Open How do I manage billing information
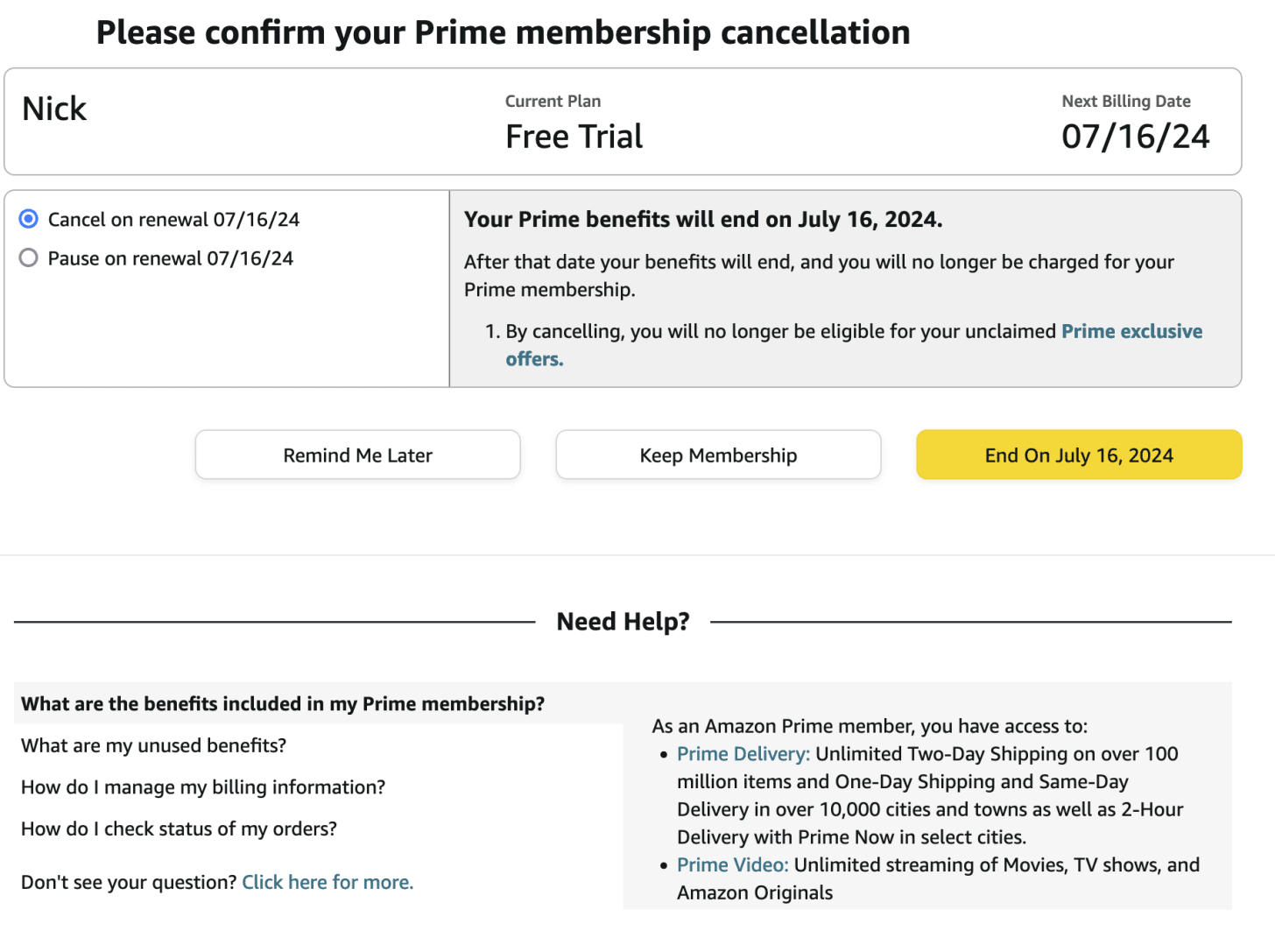This screenshot has width=1275, height=952. [x=203, y=787]
